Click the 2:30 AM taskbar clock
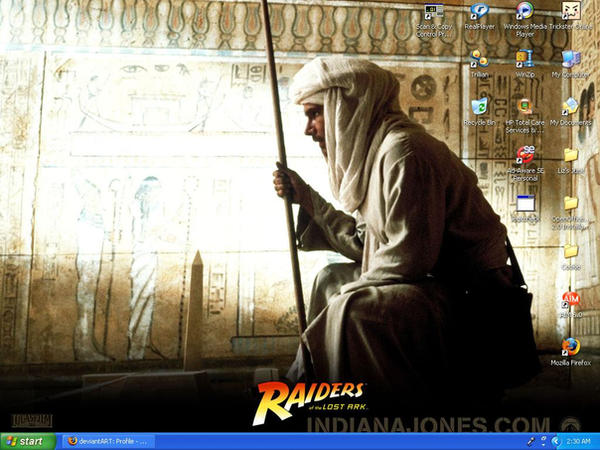 pos(578,442)
